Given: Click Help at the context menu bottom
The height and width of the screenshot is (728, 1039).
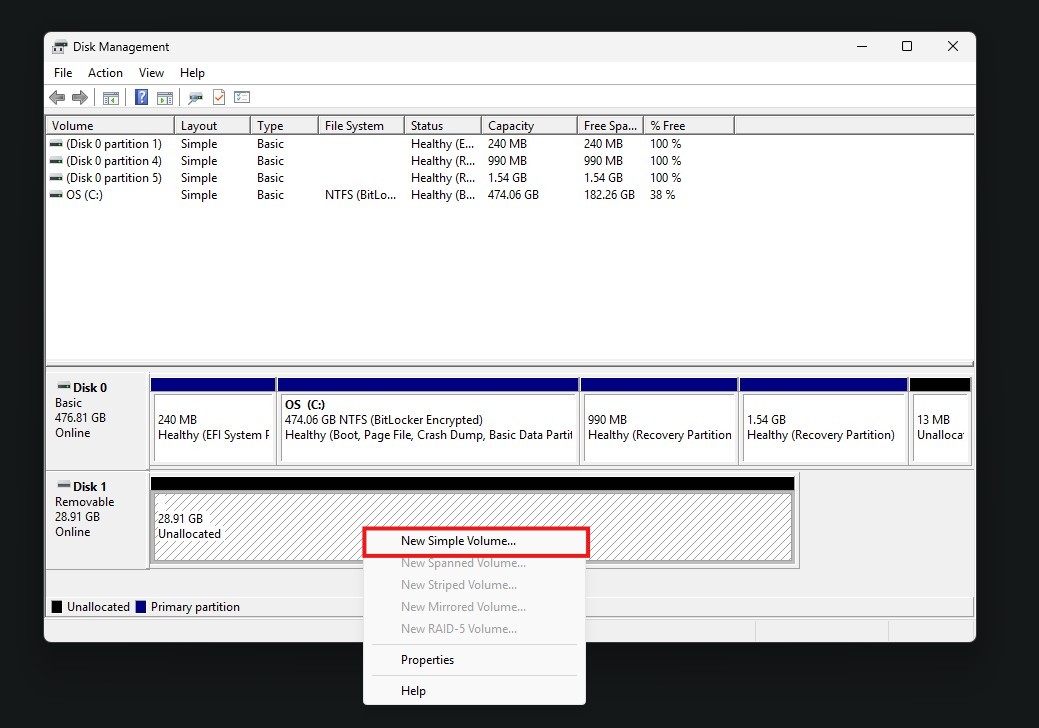Looking at the screenshot, I should pos(414,691).
